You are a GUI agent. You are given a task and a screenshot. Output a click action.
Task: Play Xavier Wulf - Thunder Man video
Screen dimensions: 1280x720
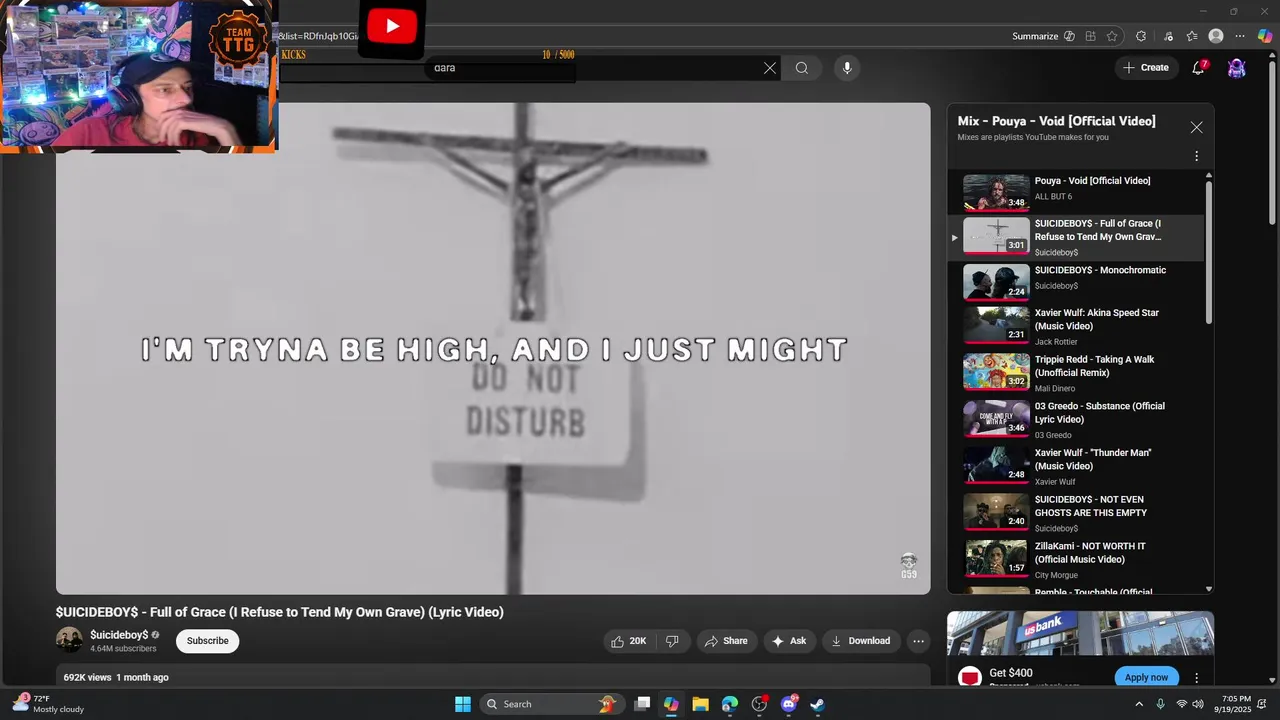[x=1078, y=466]
